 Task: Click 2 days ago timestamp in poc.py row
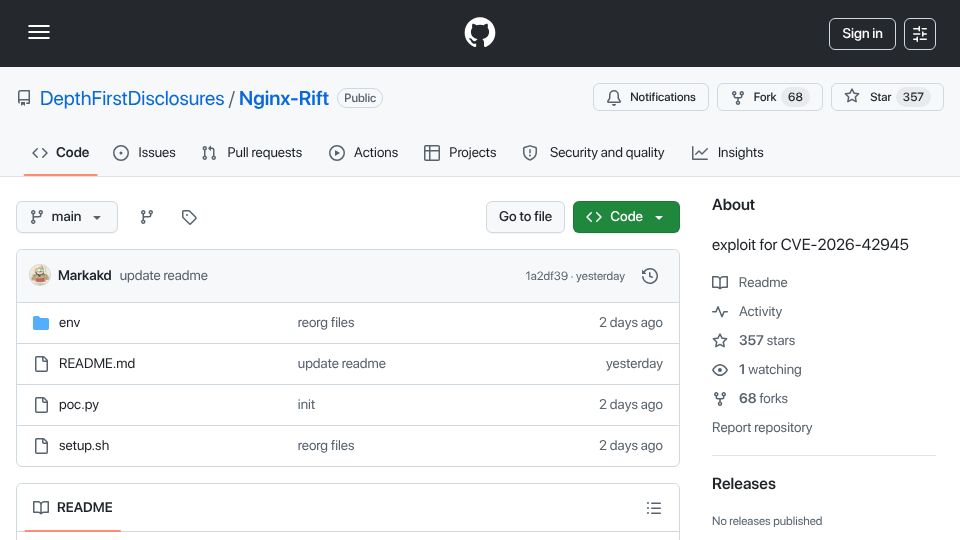[631, 405]
